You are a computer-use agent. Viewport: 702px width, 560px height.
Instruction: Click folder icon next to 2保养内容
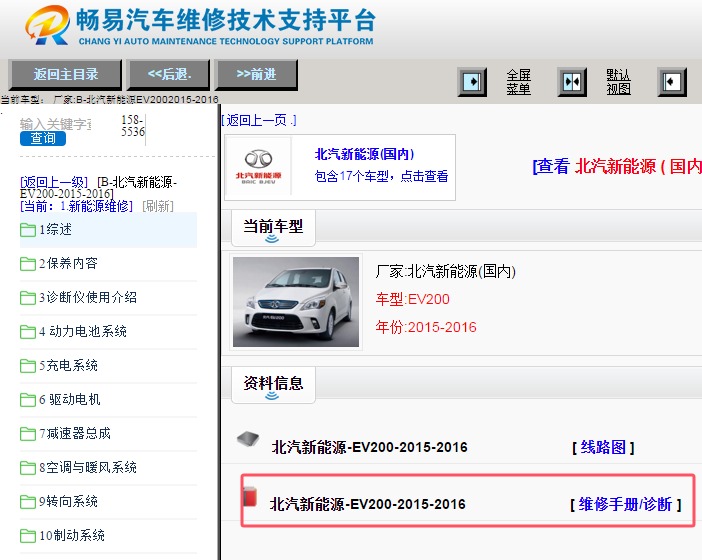[28, 264]
